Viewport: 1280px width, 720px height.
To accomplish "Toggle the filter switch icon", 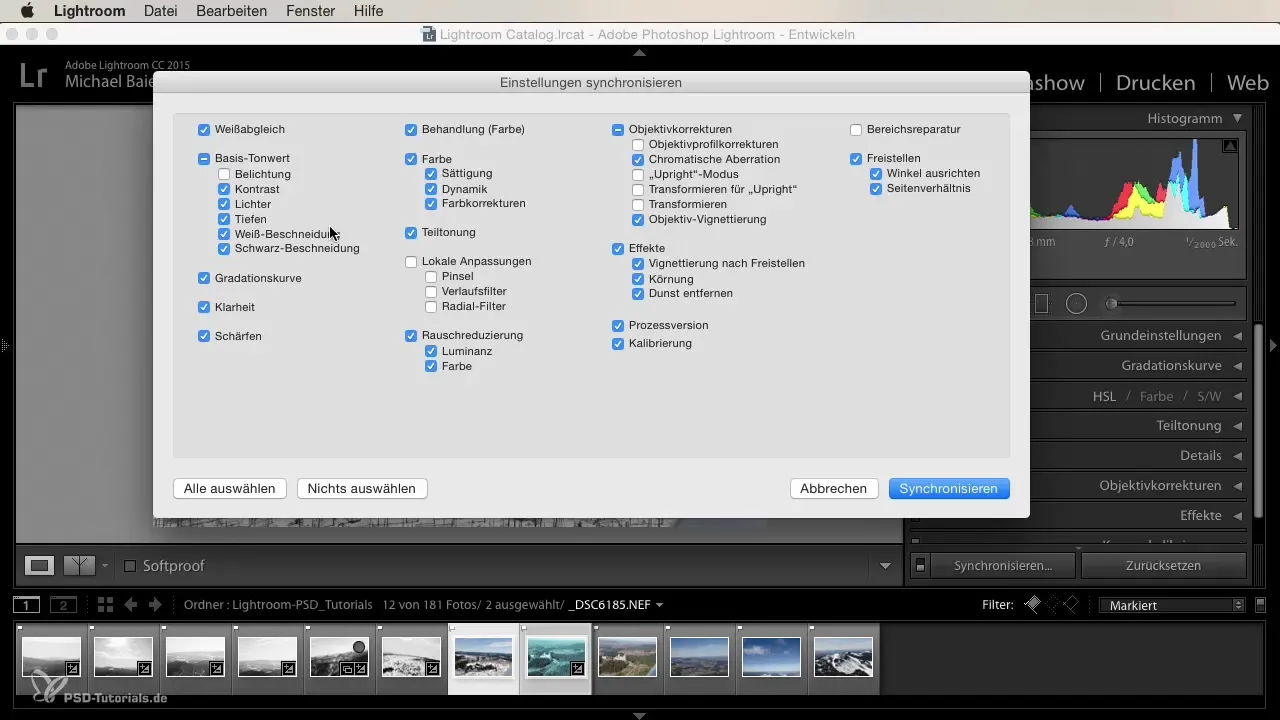I will [1260, 604].
